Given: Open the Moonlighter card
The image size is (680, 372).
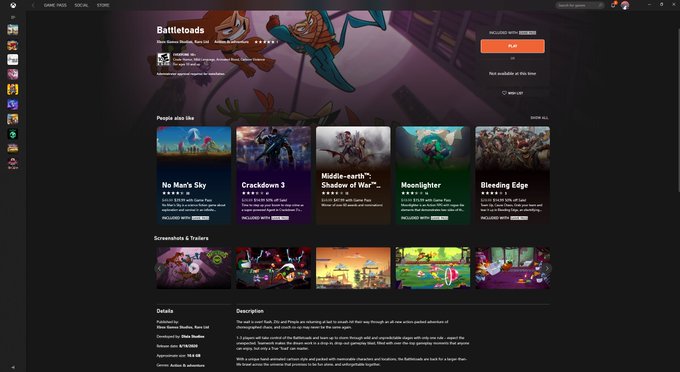Looking at the screenshot, I should [x=433, y=175].
